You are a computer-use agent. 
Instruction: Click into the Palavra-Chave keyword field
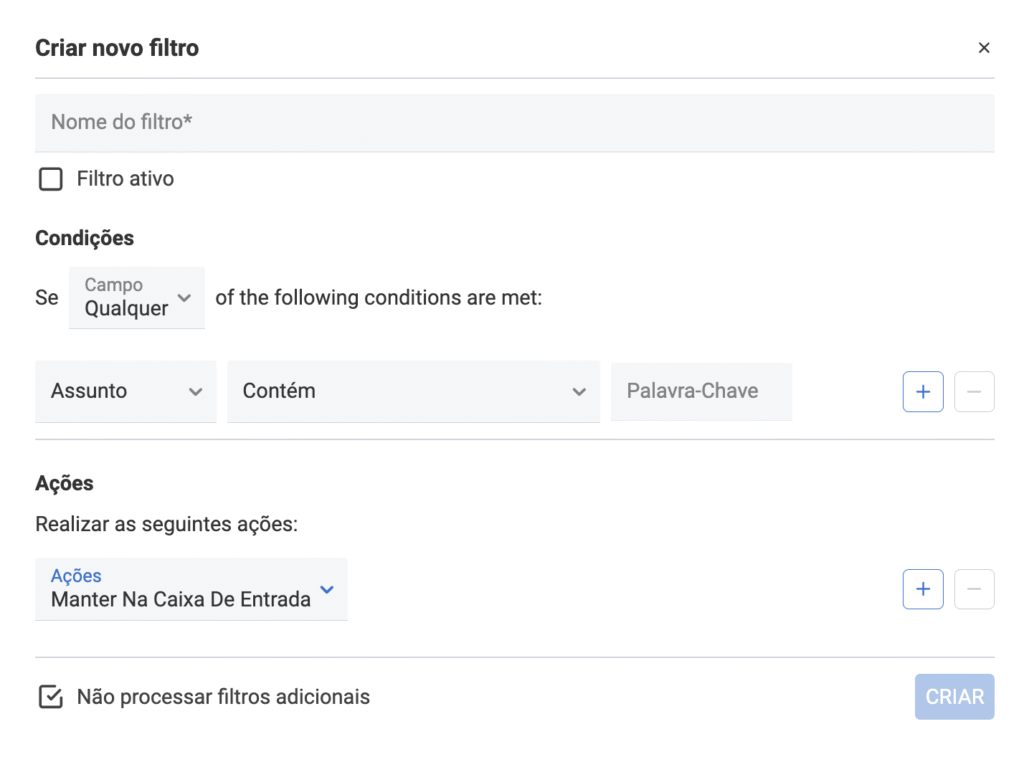[700, 391]
